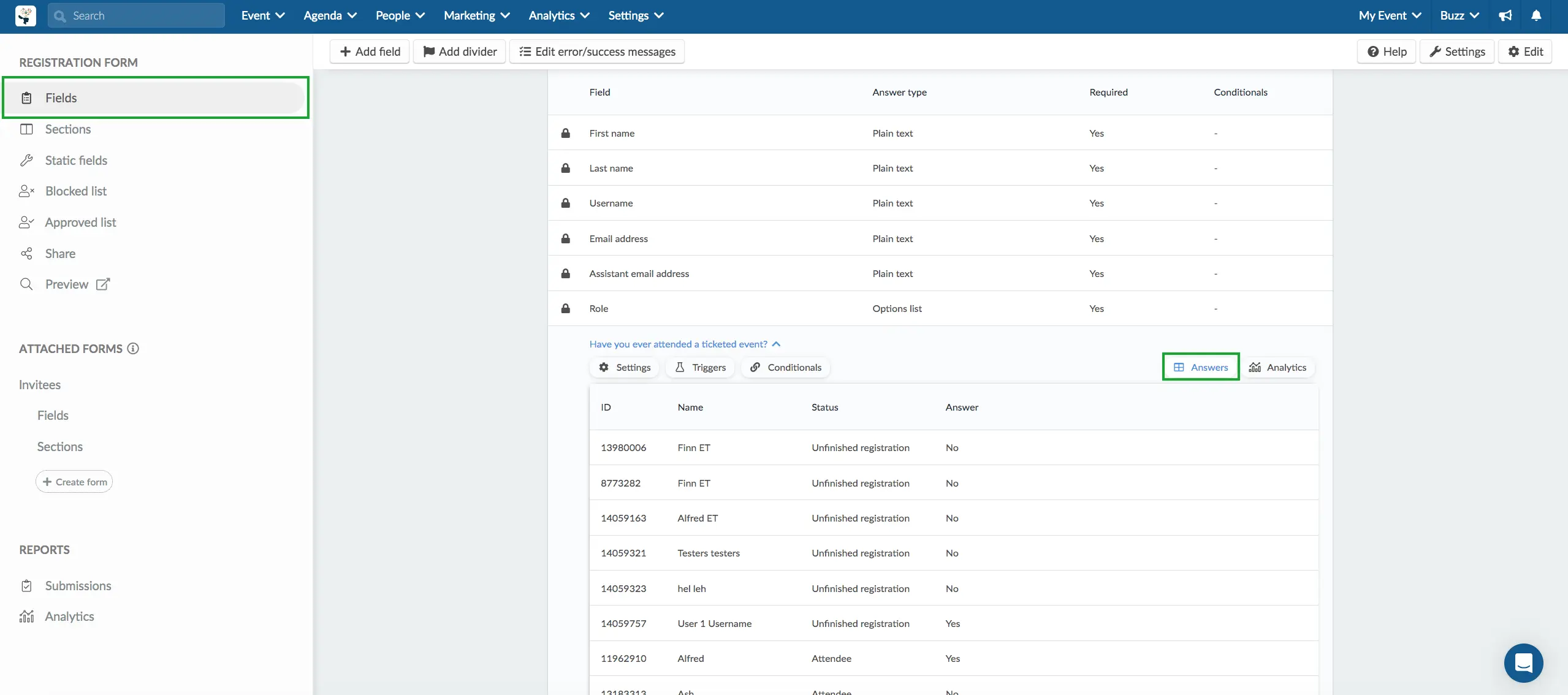
Task: Click the external link icon next to Preview
Action: pos(103,284)
